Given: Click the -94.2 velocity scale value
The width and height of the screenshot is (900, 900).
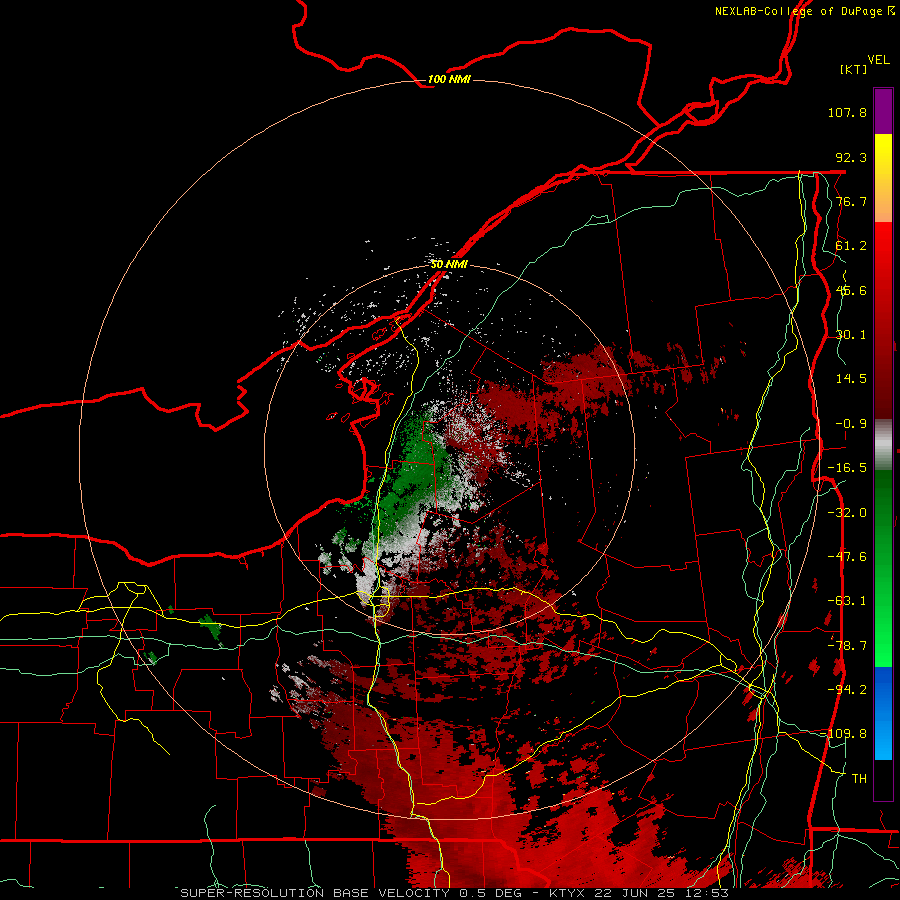Looking at the screenshot, I should coord(847,690).
